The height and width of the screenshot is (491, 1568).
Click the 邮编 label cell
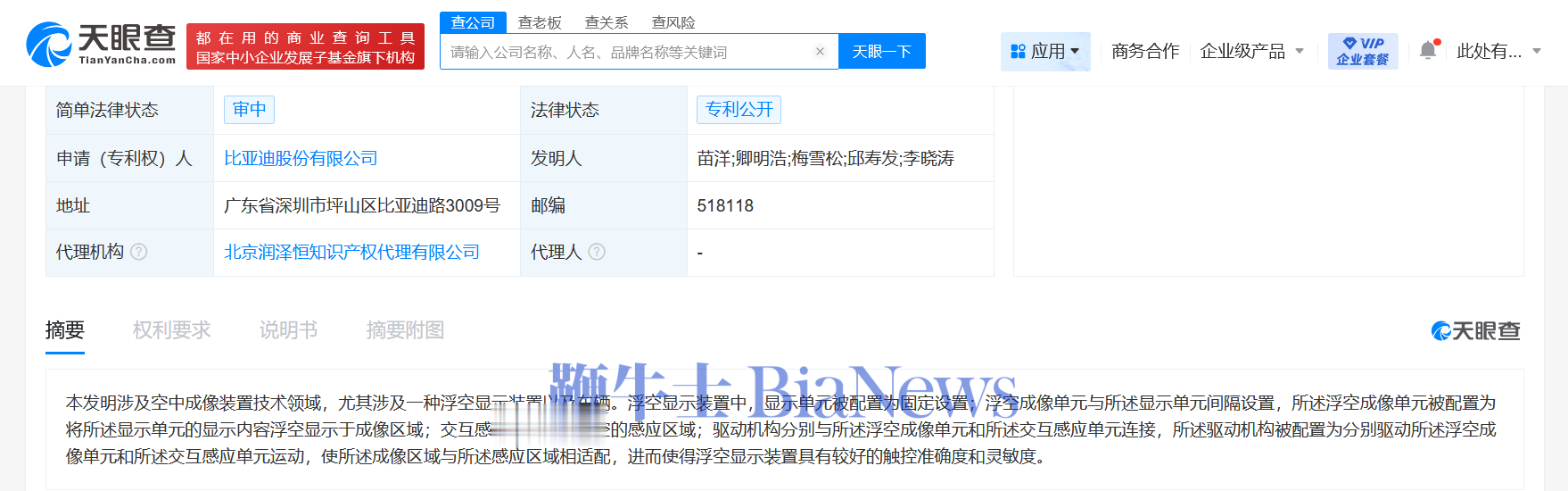pos(604,205)
